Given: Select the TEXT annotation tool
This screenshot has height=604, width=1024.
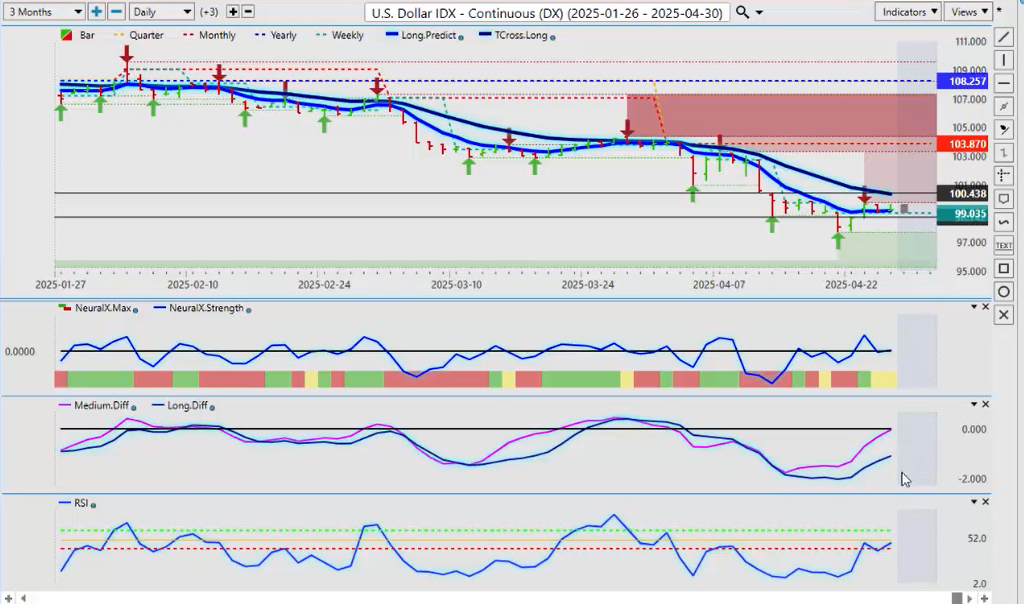Looking at the screenshot, I should (1004, 244).
